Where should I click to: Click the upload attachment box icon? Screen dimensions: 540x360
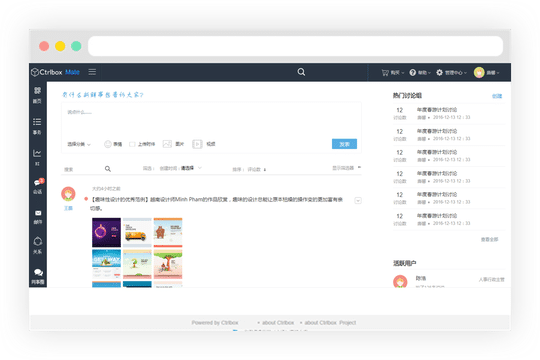pos(132,144)
